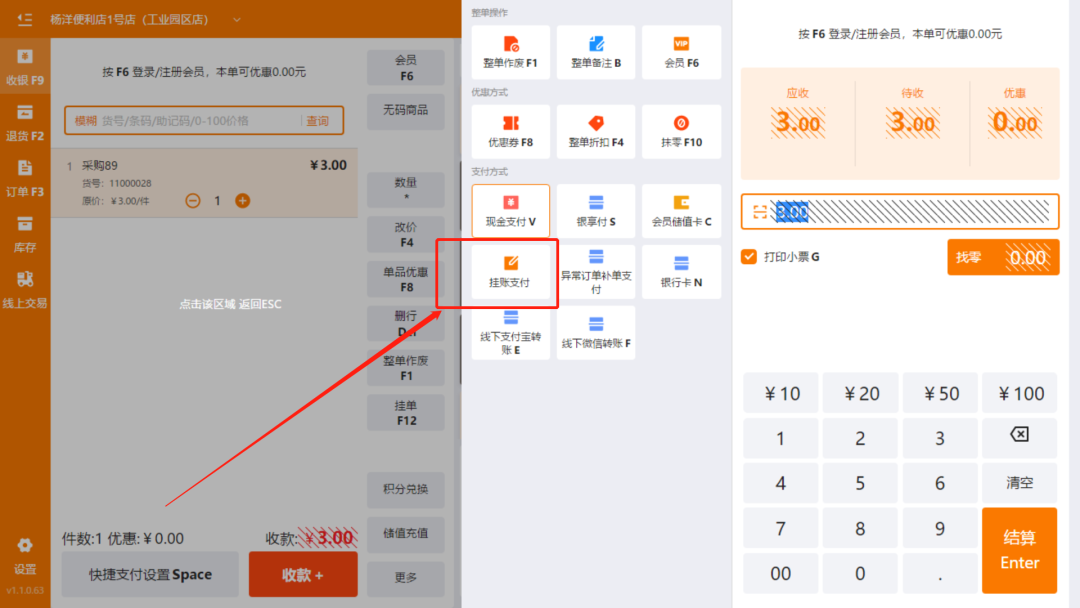The height and width of the screenshot is (608, 1080).
Task: Choose 现金支付 V cash payment
Action: point(510,210)
